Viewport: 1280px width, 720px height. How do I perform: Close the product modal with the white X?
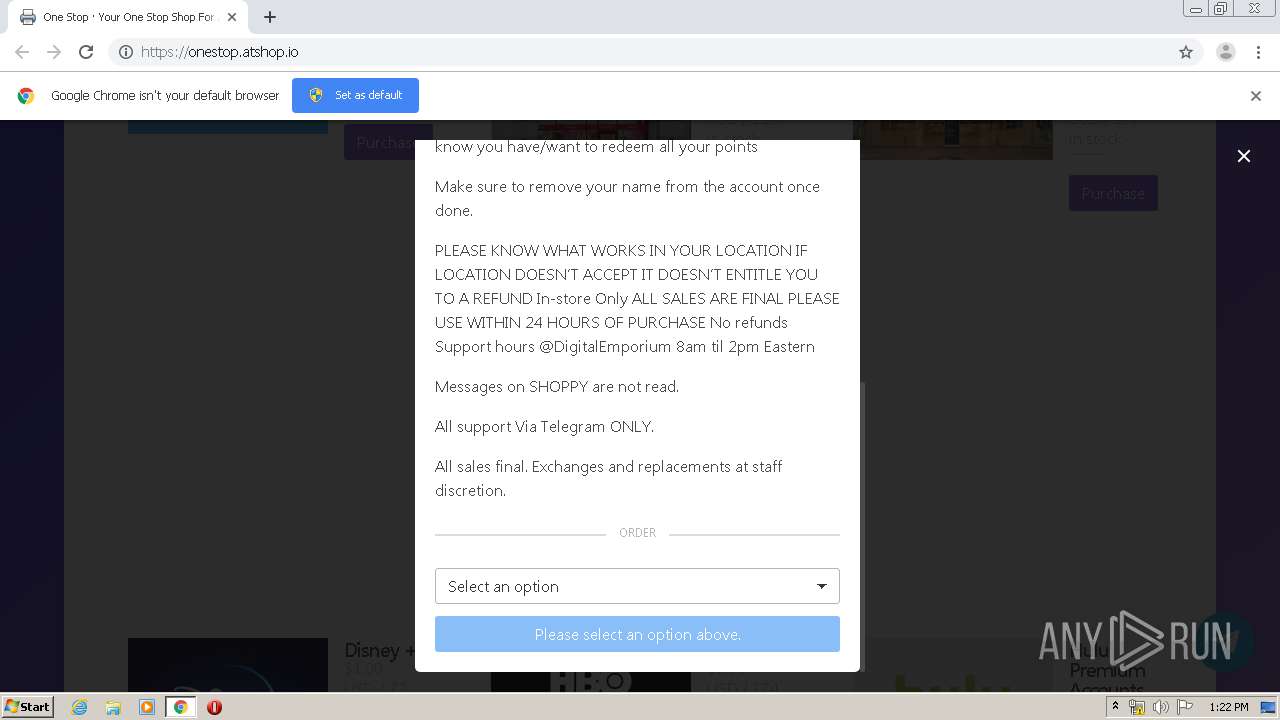tap(1244, 156)
